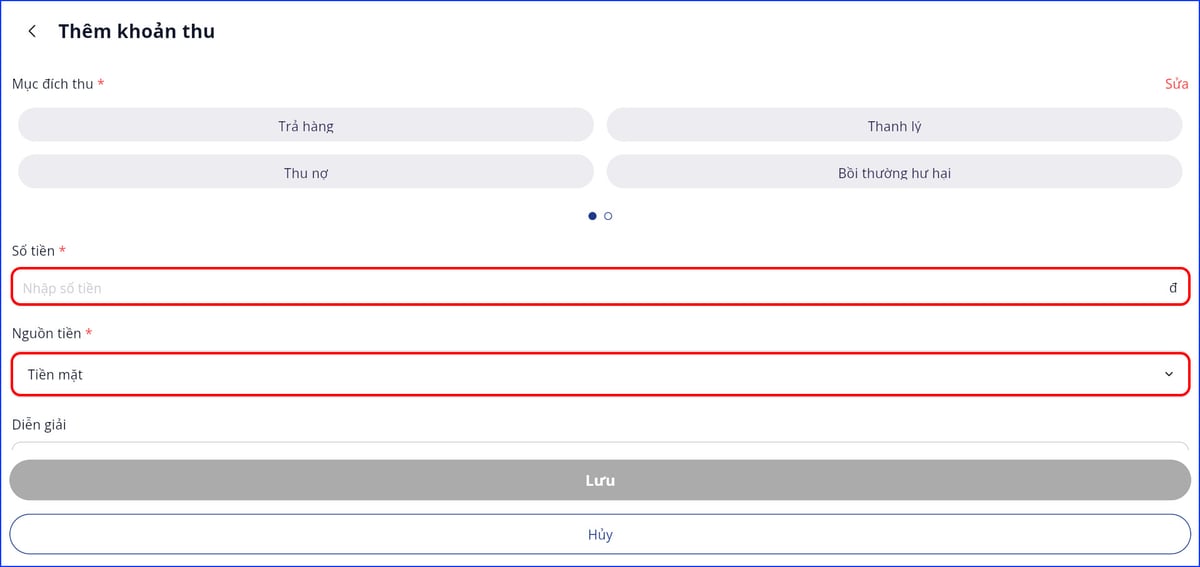Click the Mục đích thu label
Image resolution: width=1200 pixels, height=567 pixels.
coord(53,84)
